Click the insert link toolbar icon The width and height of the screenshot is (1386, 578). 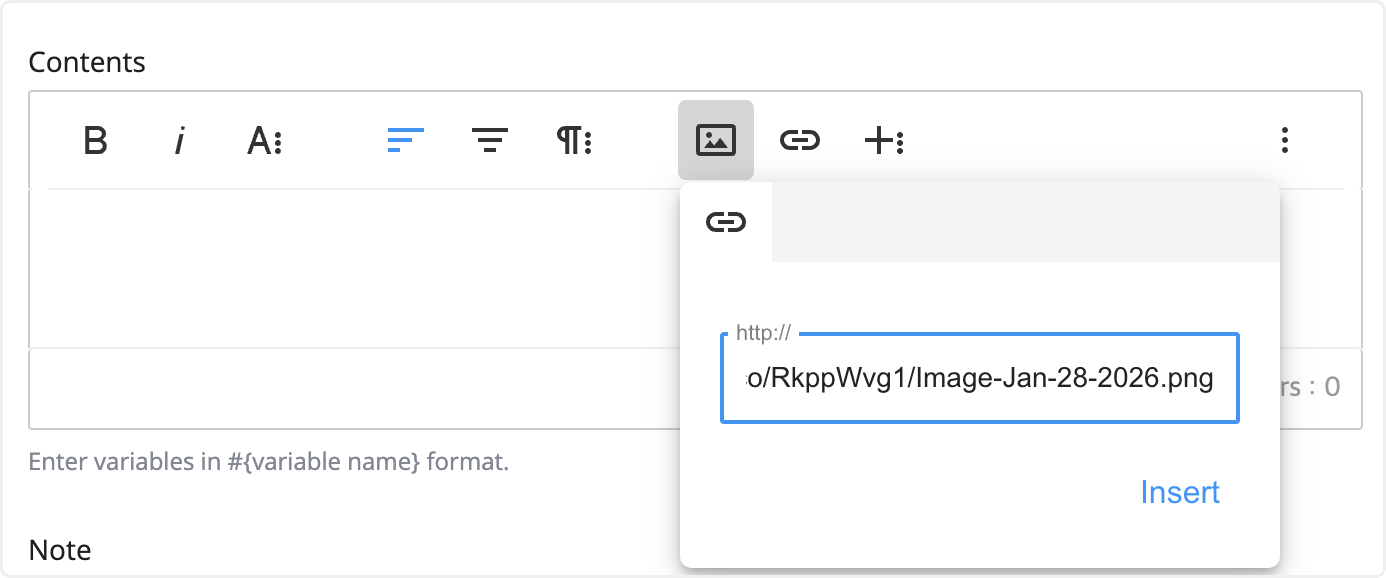click(x=800, y=141)
